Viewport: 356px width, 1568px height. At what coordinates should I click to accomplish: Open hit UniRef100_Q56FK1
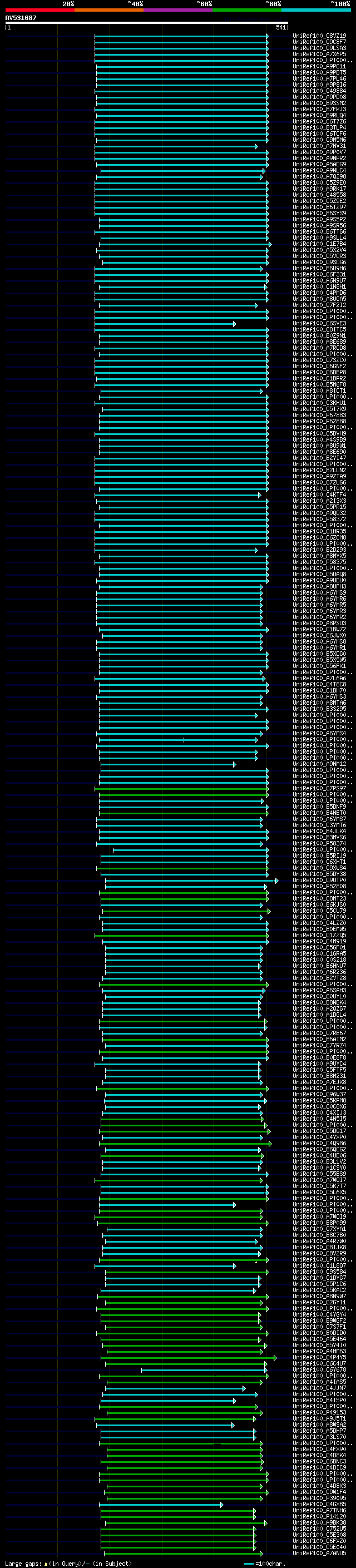coord(319,666)
